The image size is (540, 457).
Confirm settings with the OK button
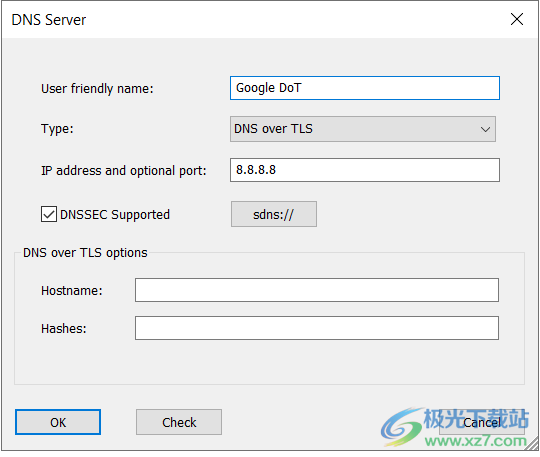(58, 422)
